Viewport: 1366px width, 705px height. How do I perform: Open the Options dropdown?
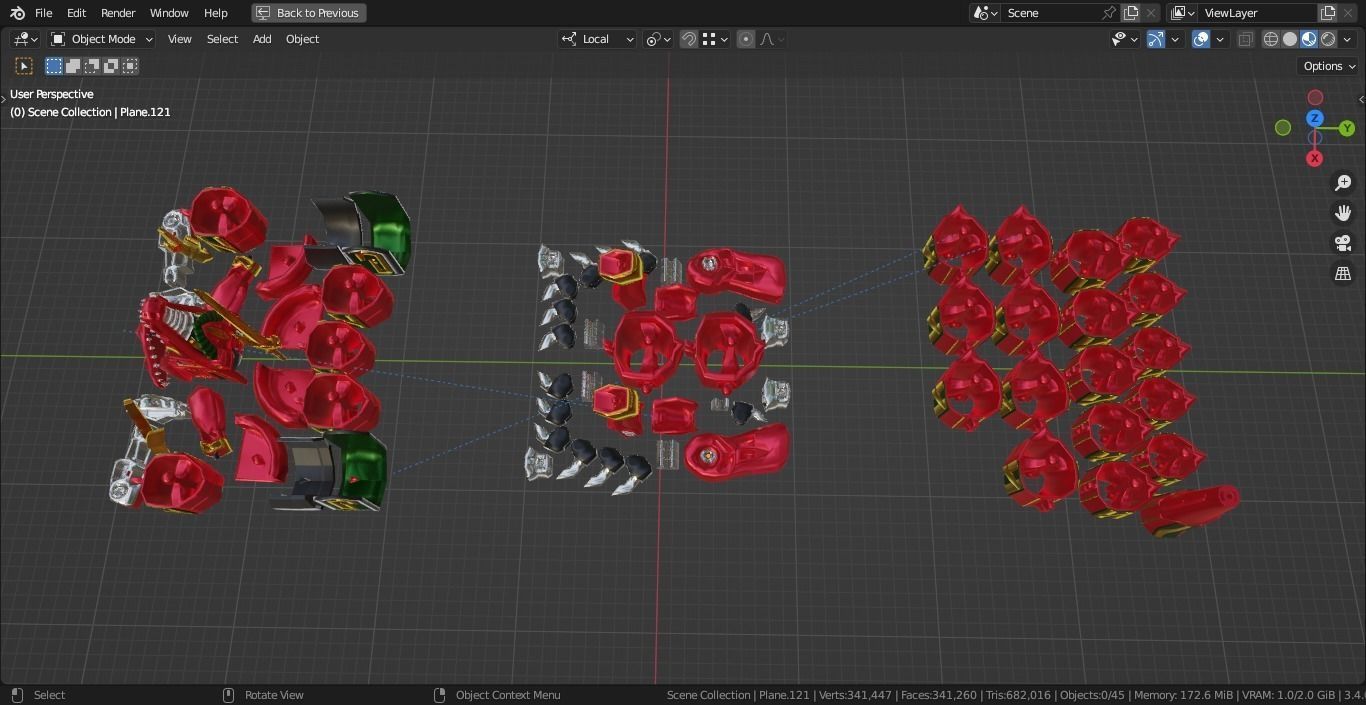[x=1329, y=66]
